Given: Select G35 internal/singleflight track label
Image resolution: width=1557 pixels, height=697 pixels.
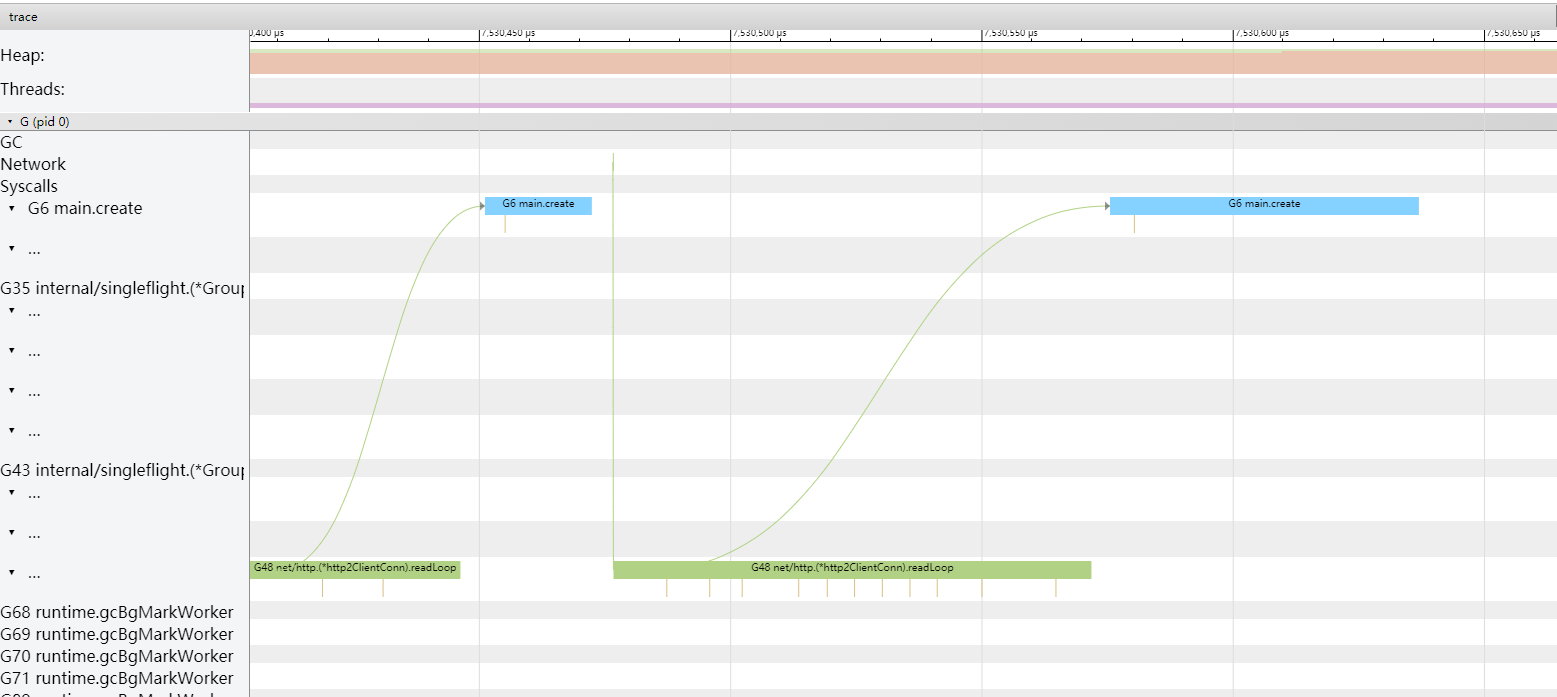Looking at the screenshot, I should [x=120, y=288].
